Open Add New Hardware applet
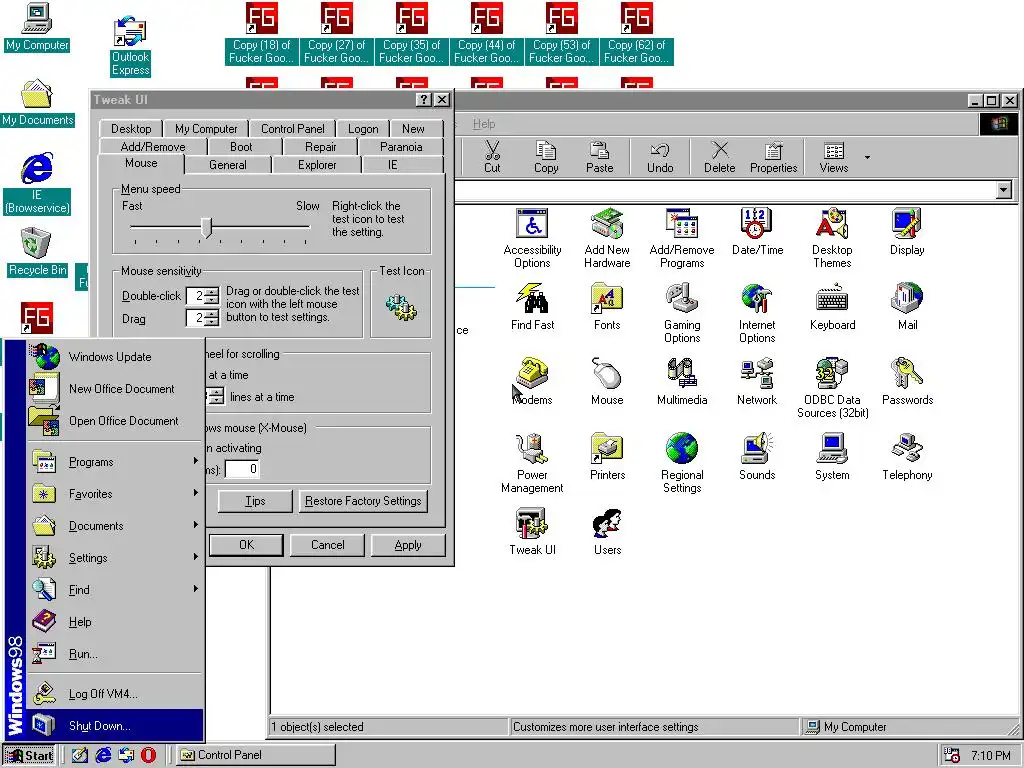 pyautogui.click(x=607, y=238)
